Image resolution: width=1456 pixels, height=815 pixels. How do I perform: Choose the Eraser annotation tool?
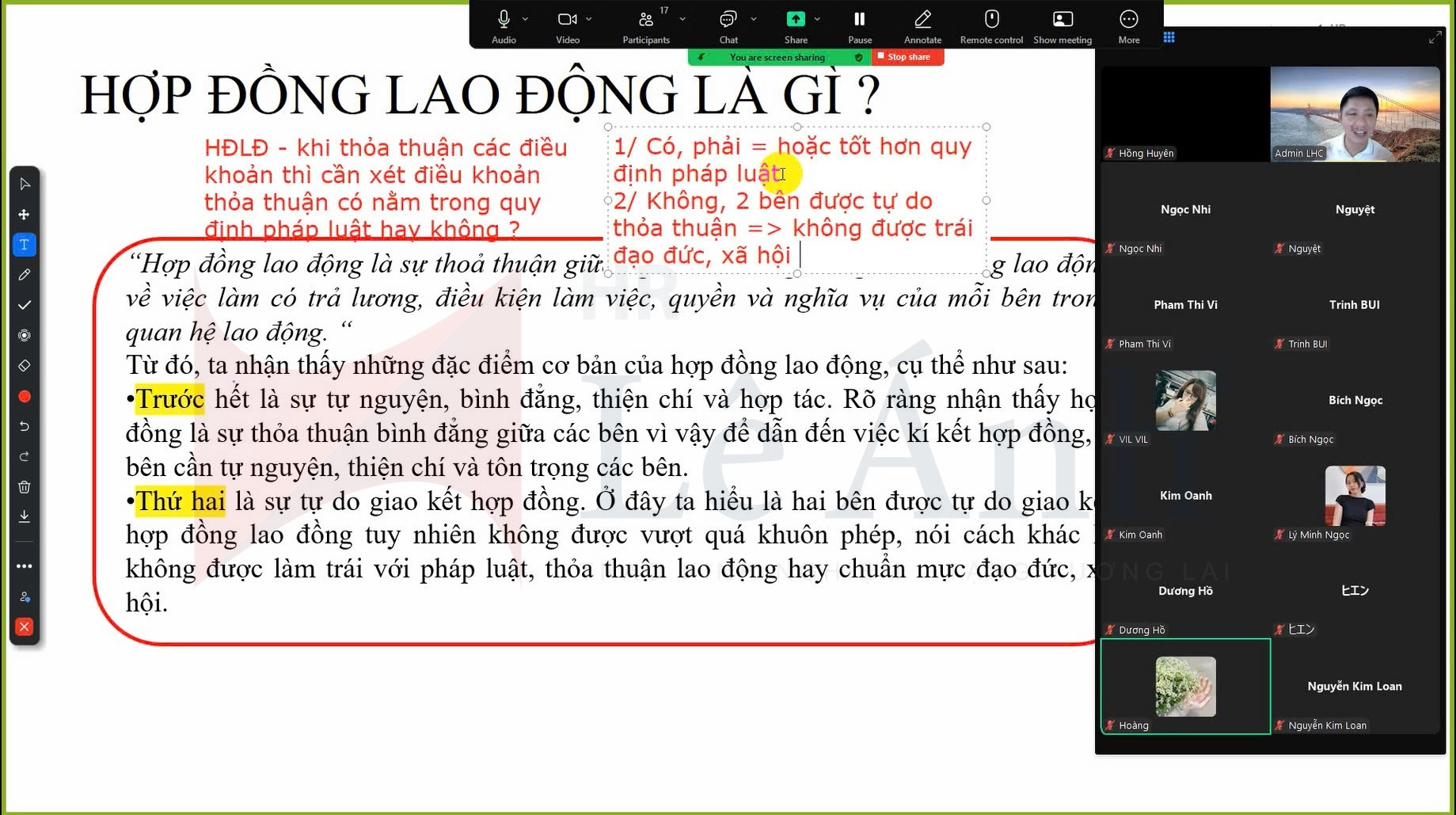pos(25,366)
